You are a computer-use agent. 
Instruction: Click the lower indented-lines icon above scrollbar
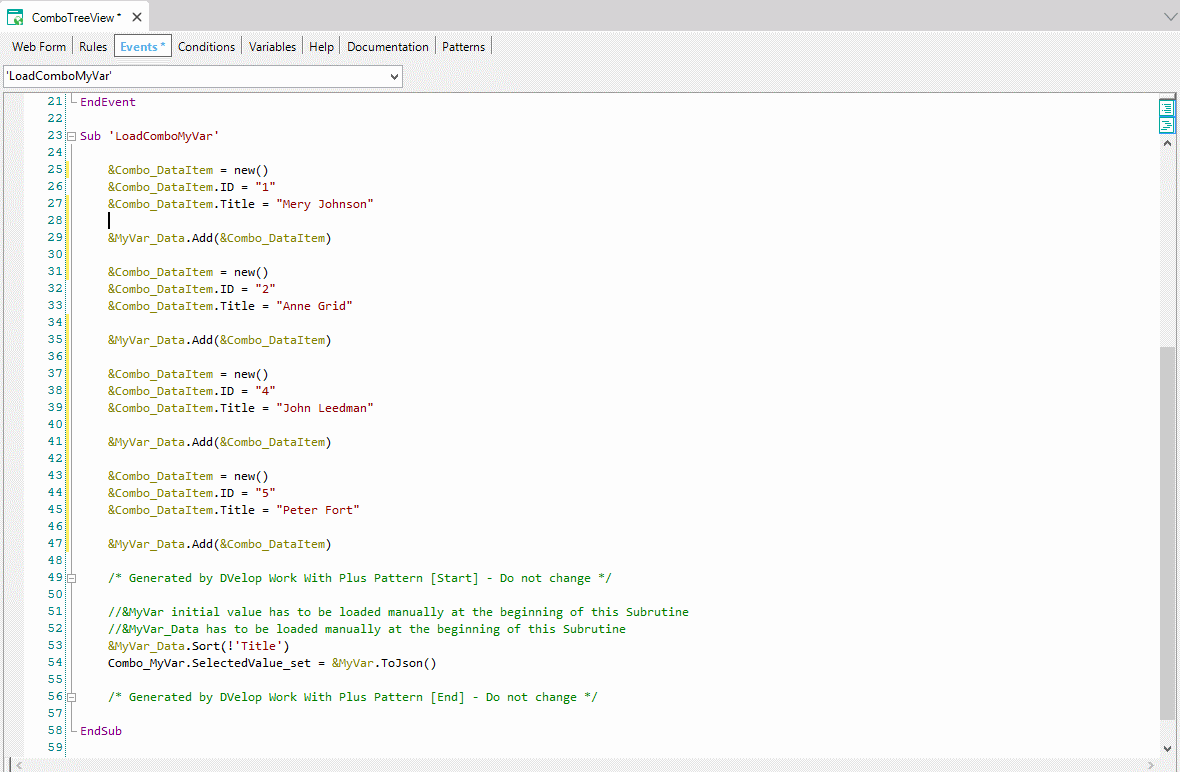click(x=1166, y=125)
